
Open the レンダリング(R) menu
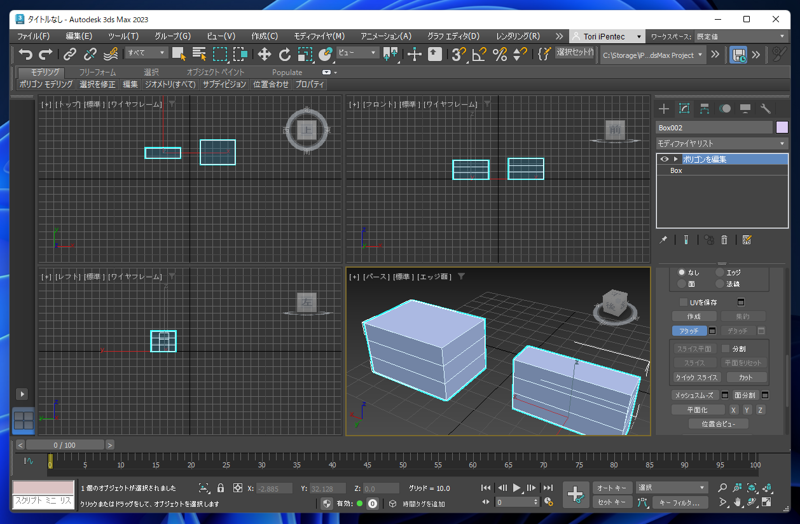(x=518, y=36)
